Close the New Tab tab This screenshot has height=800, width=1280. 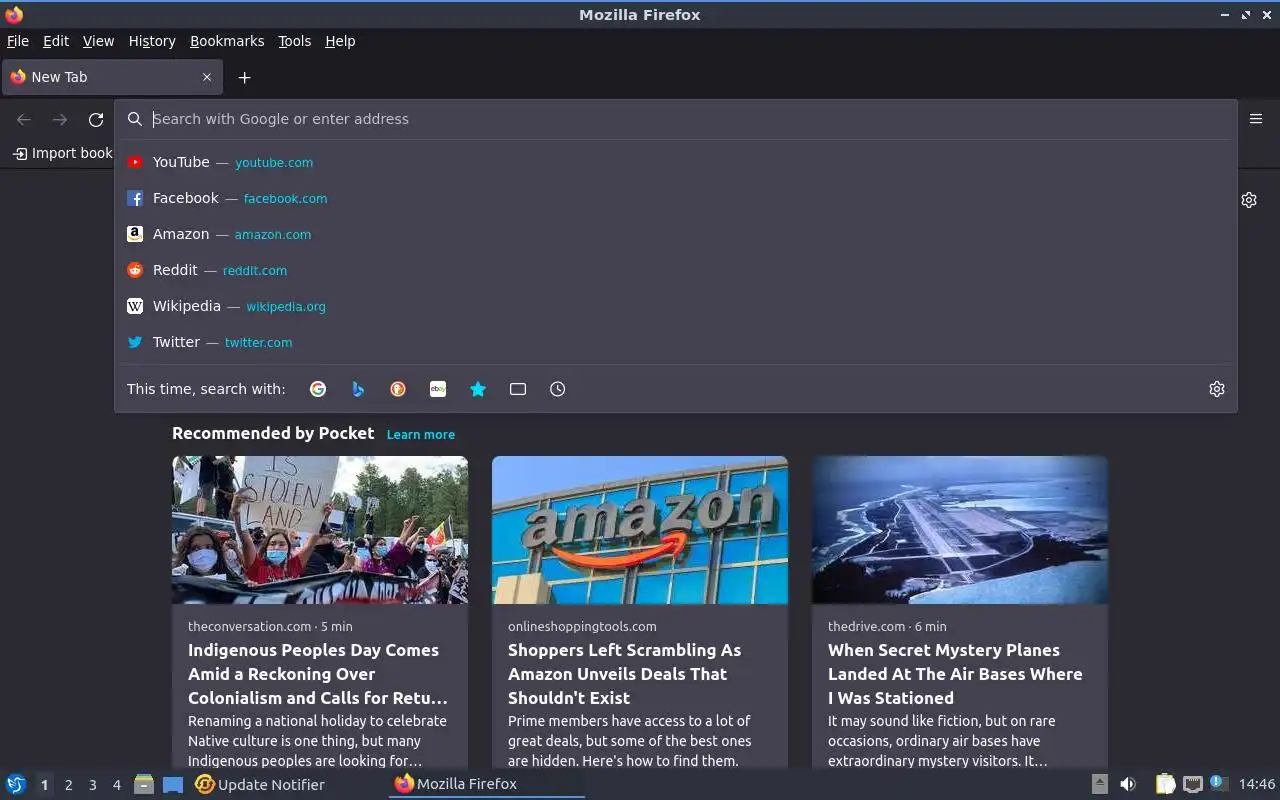point(207,77)
